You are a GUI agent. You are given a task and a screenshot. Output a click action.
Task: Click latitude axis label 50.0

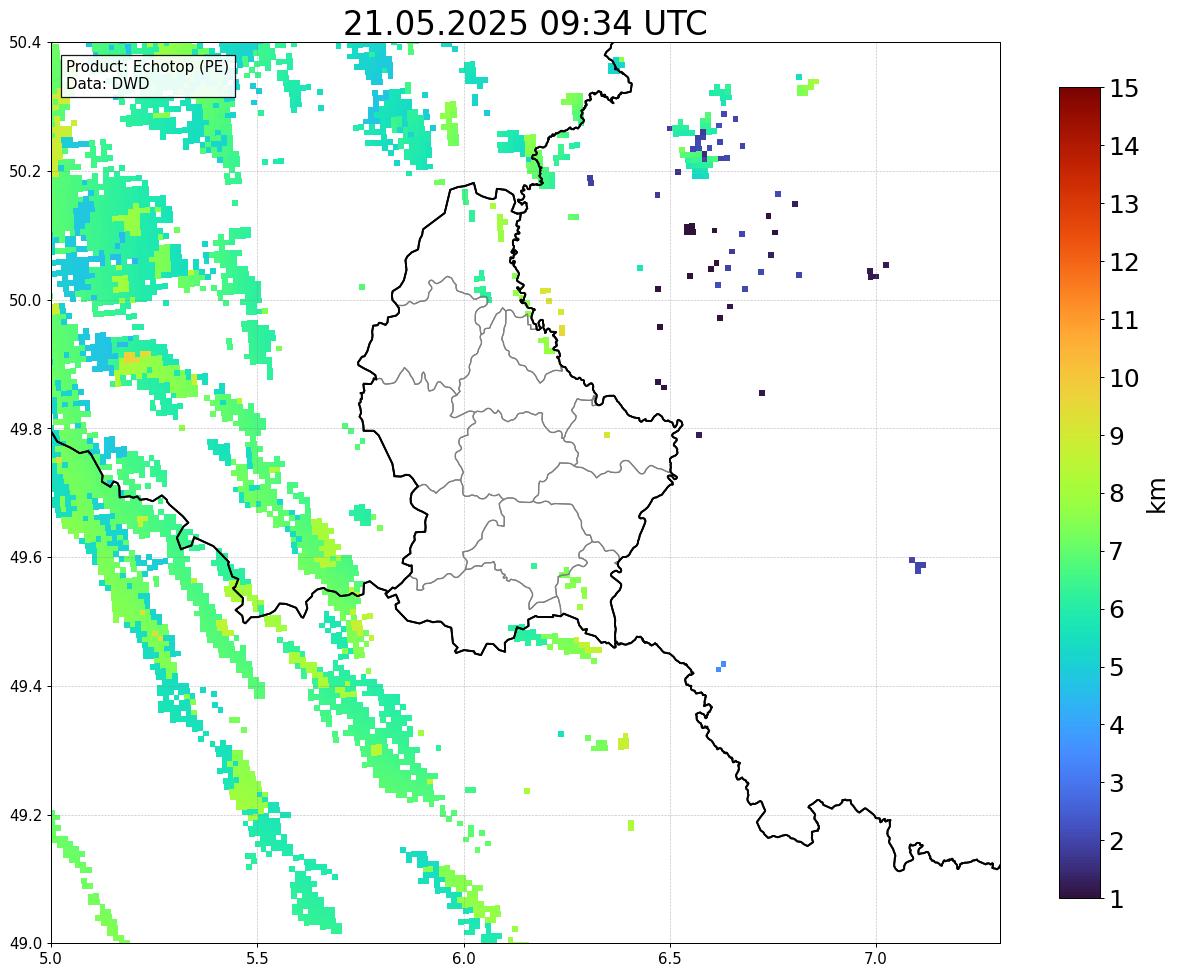24,301
